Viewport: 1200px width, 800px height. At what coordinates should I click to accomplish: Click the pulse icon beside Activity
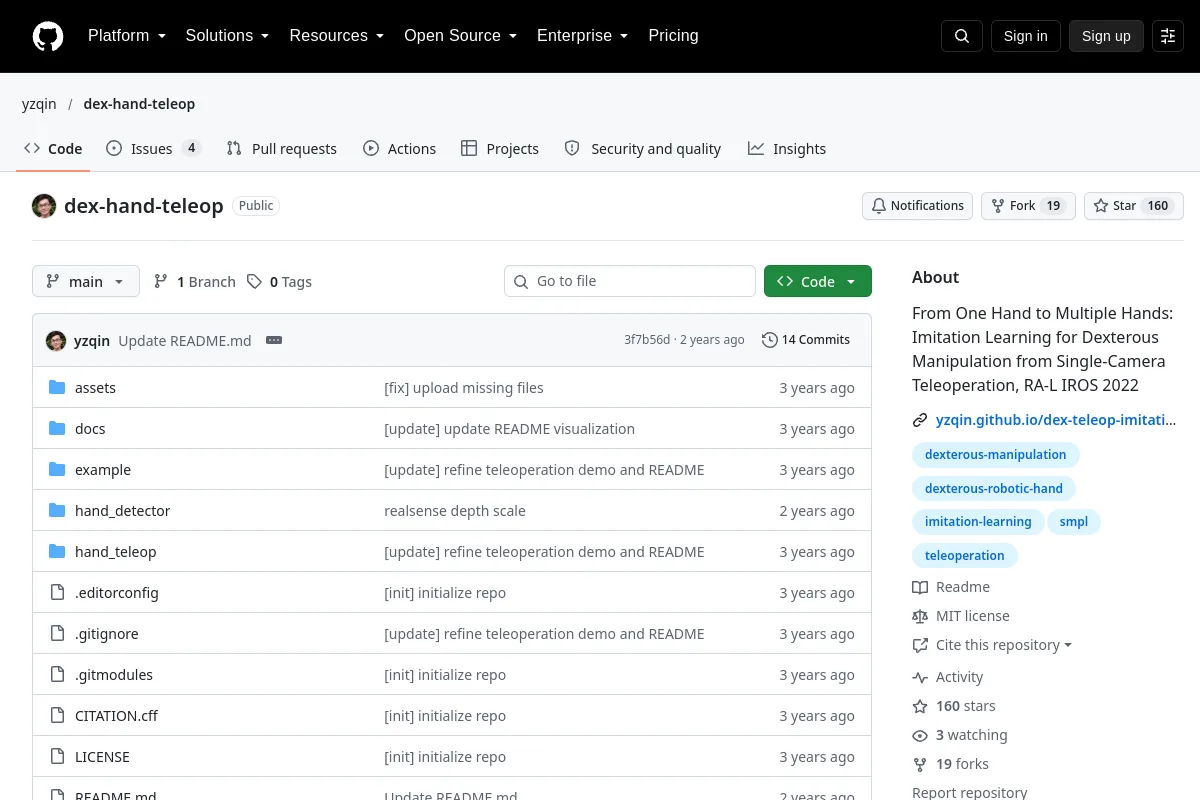pos(920,677)
